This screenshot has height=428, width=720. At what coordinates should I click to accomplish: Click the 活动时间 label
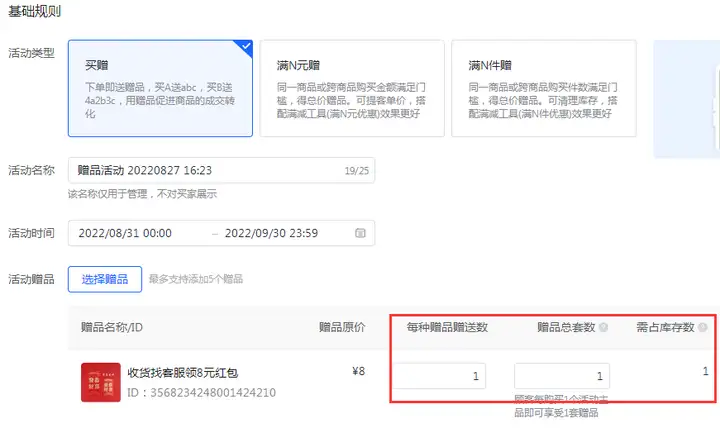(x=31, y=233)
